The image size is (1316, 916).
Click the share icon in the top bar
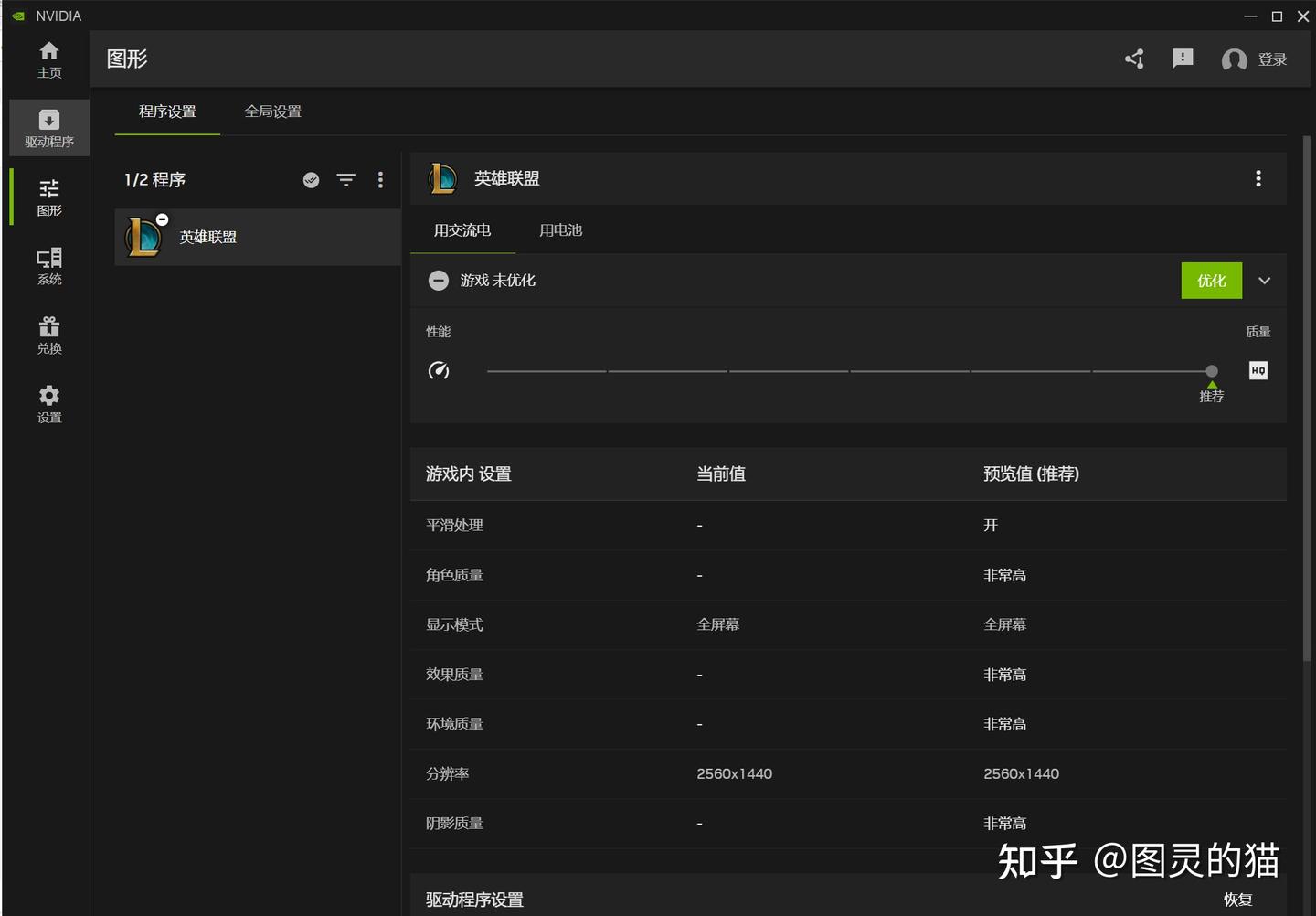point(1134,59)
